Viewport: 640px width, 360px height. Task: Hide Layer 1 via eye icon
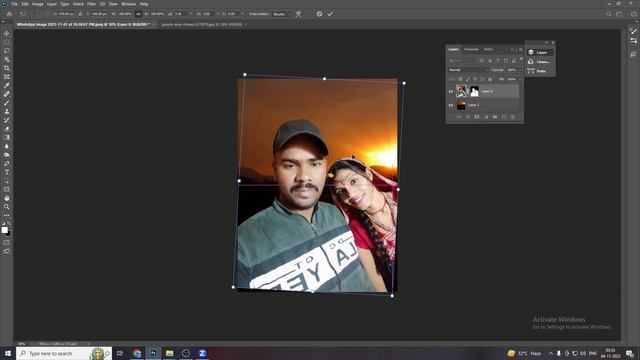(451, 105)
